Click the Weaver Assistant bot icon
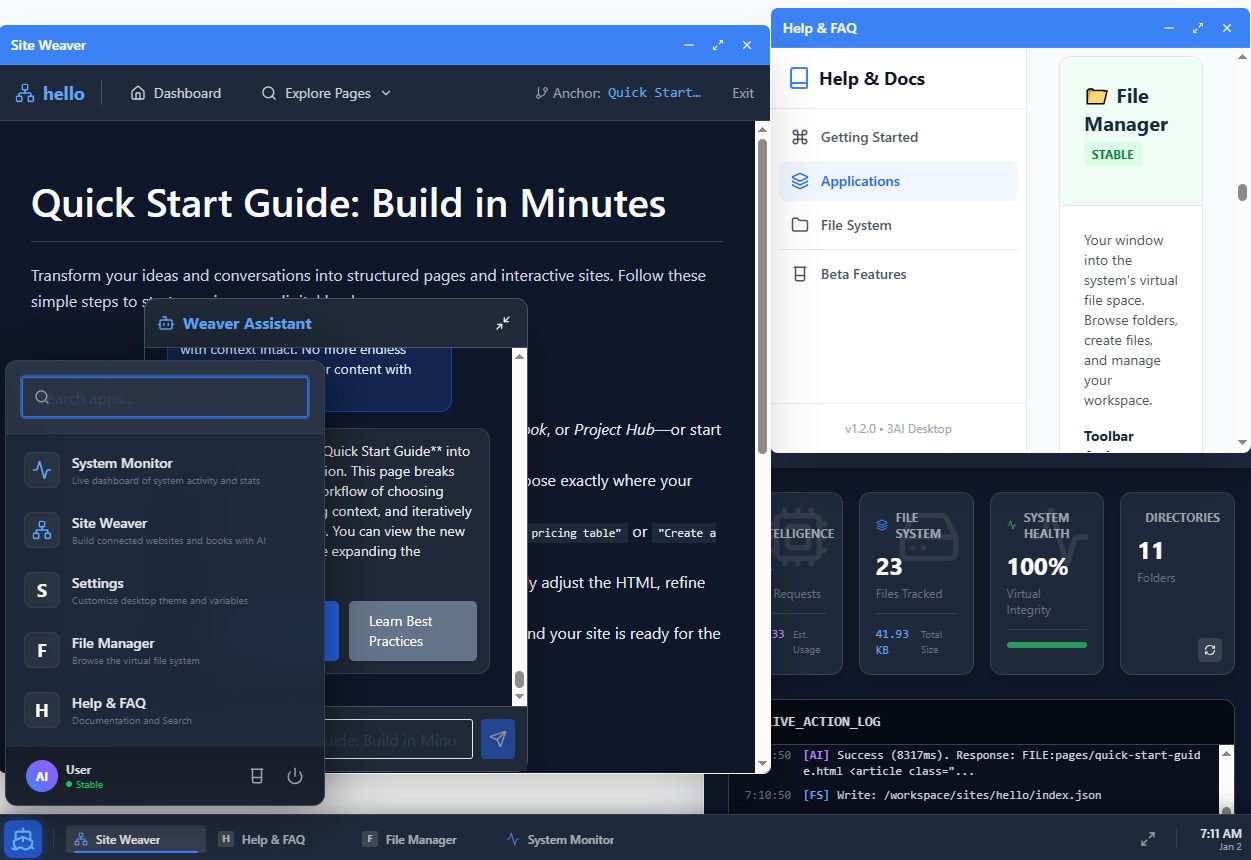Image resolution: width=1251 pixels, height=860 pixels. point(166,323)
